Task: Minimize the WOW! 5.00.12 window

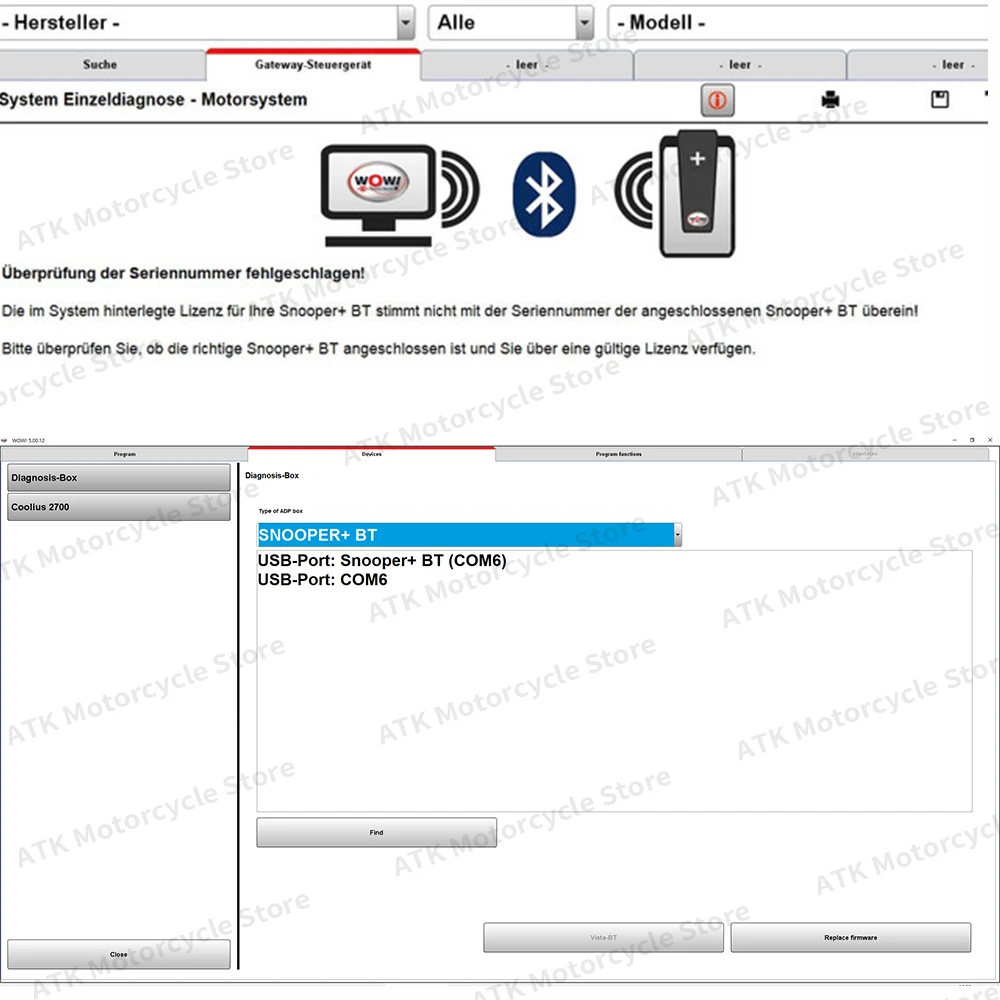Action: tap(955, 440)
